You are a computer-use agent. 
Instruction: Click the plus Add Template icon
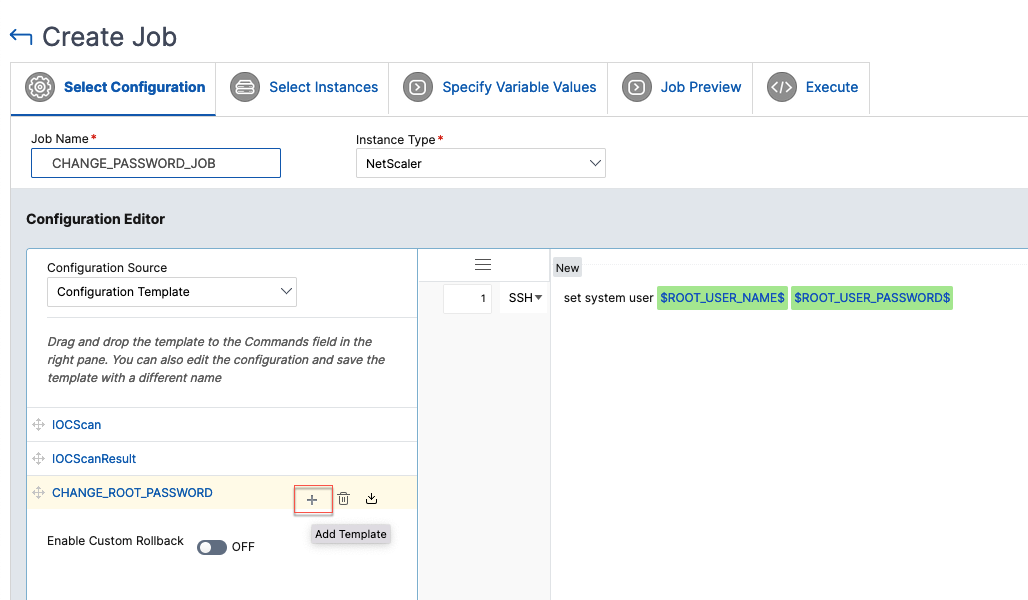pyautogui.click(x=313, y=500)
